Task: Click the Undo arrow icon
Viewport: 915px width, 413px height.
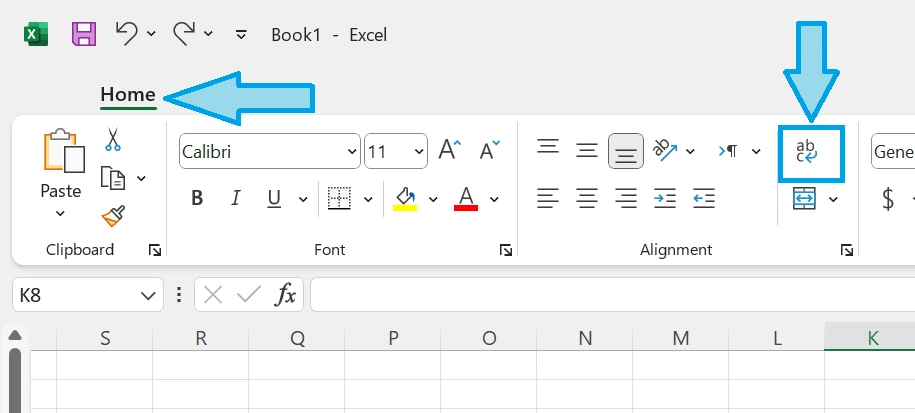Action: pos(126,34)
